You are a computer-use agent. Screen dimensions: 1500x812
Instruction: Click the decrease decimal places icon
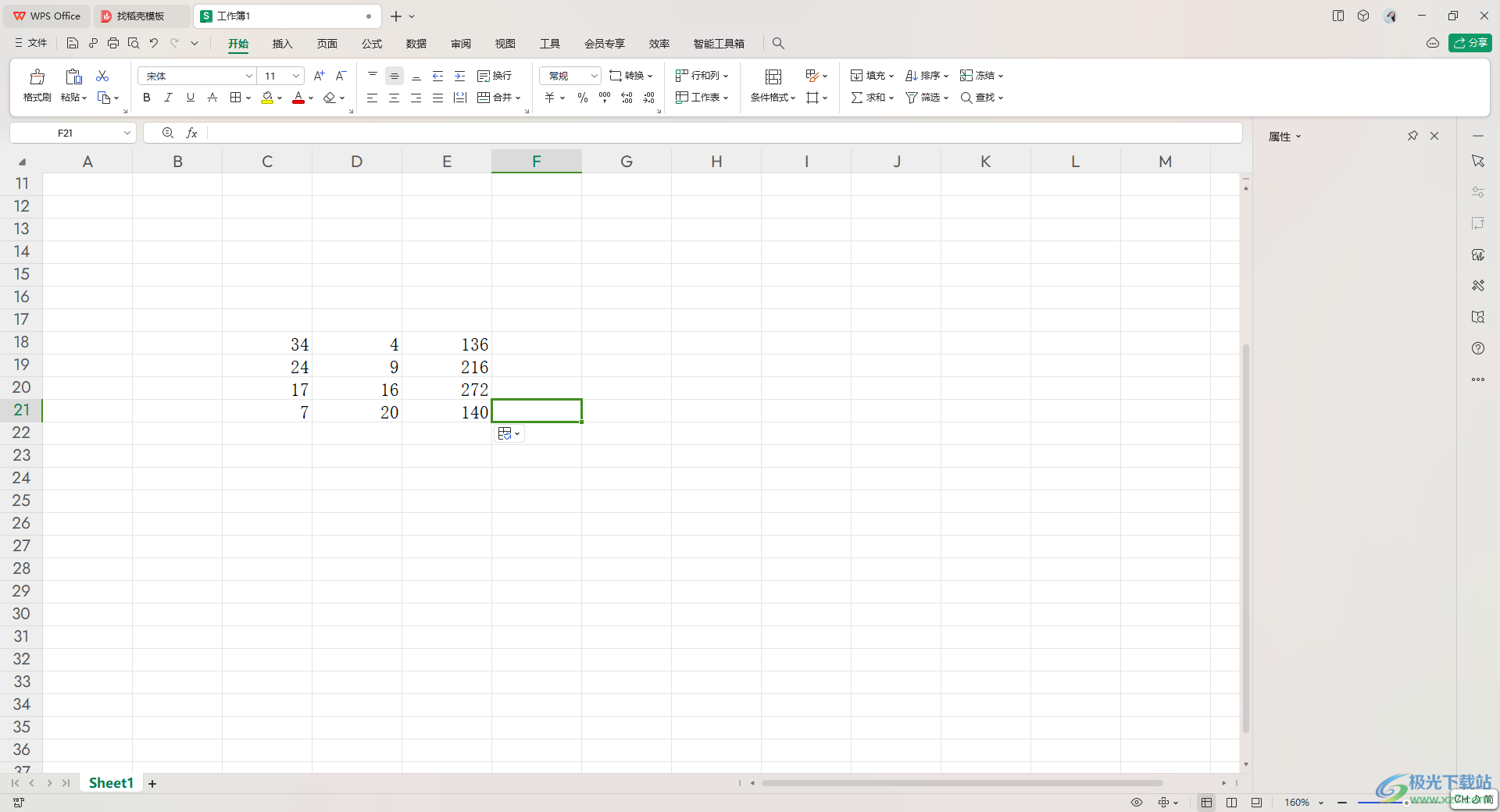(x=649, y=98)
